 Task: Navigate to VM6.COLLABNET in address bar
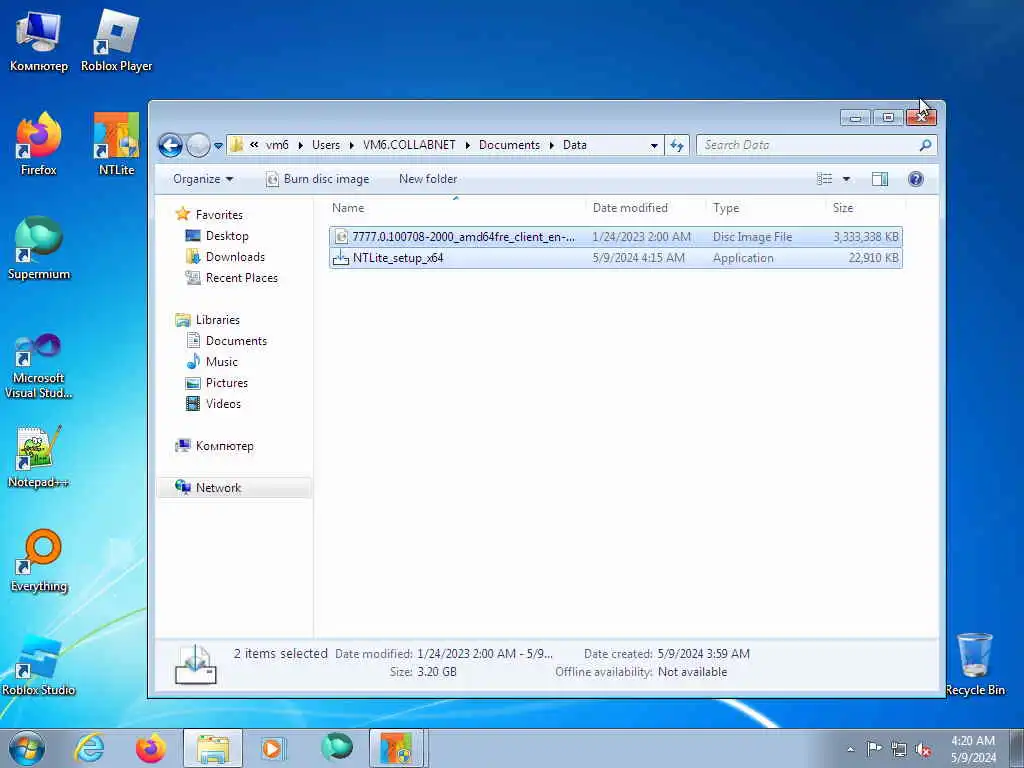409,145
